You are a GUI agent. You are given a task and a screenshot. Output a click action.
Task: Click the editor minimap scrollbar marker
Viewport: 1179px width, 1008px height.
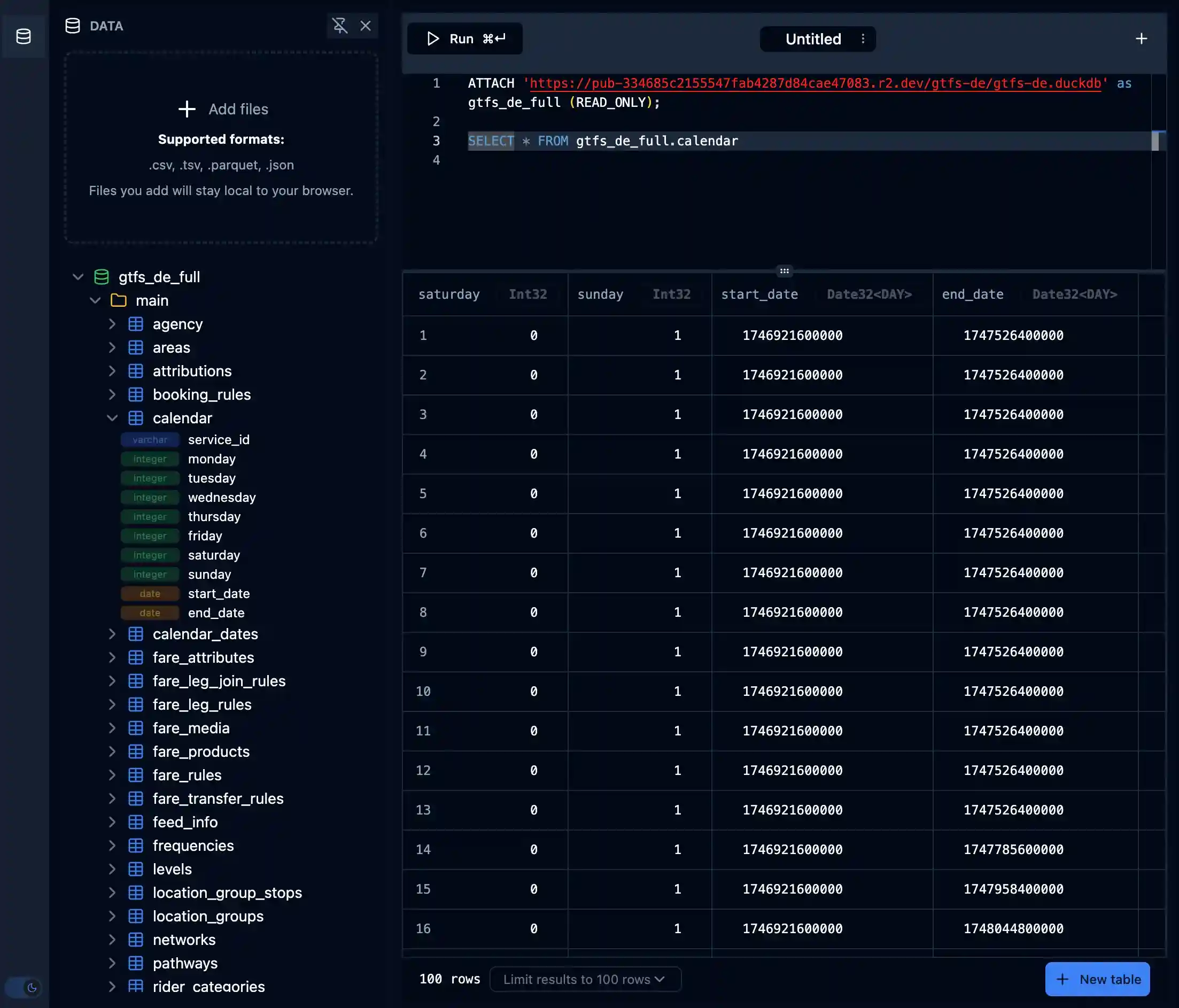coord(1154,141)
